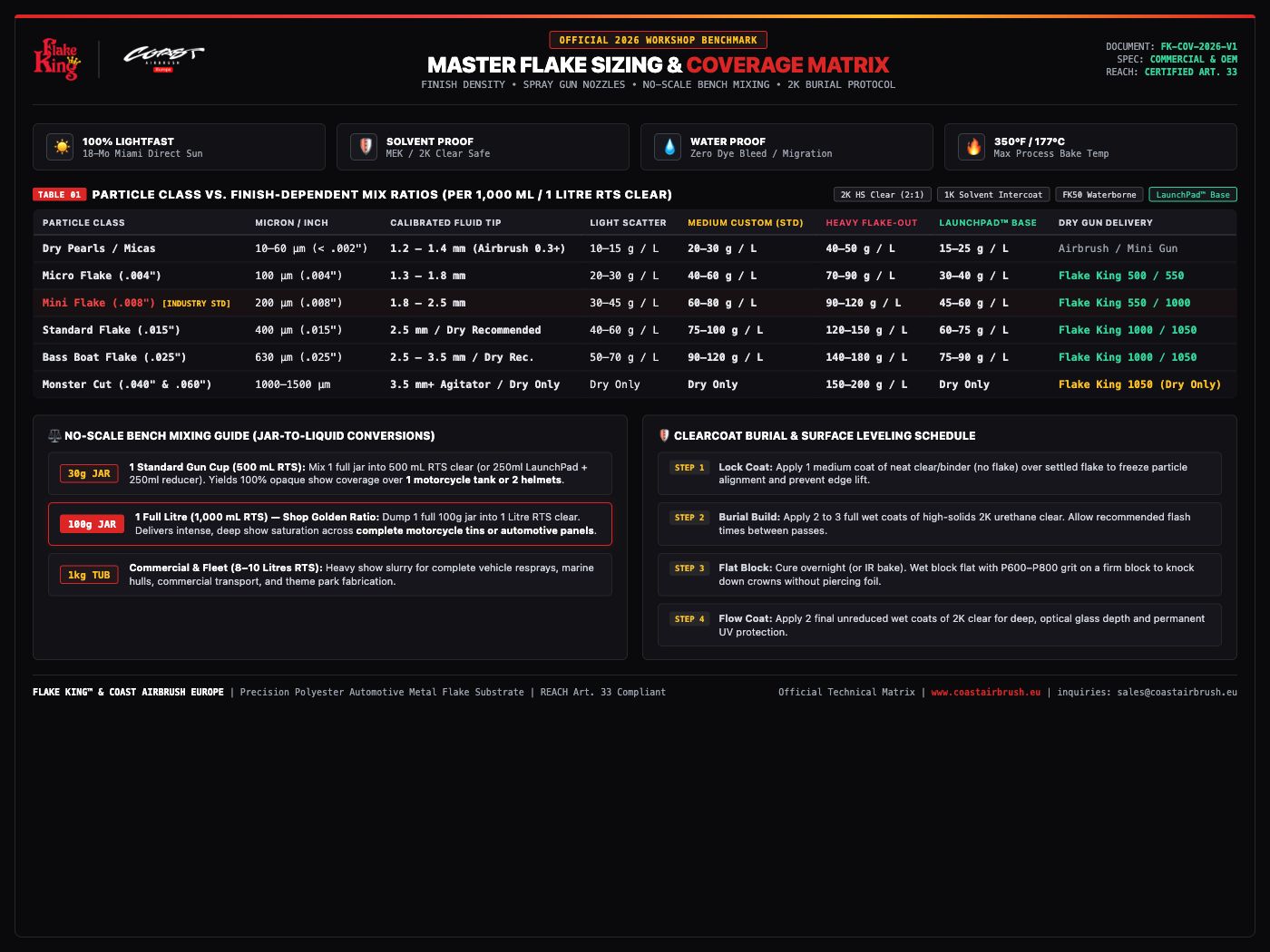Click the Particle Class column header
The image size is (1270, 952).
pos(83,223)
